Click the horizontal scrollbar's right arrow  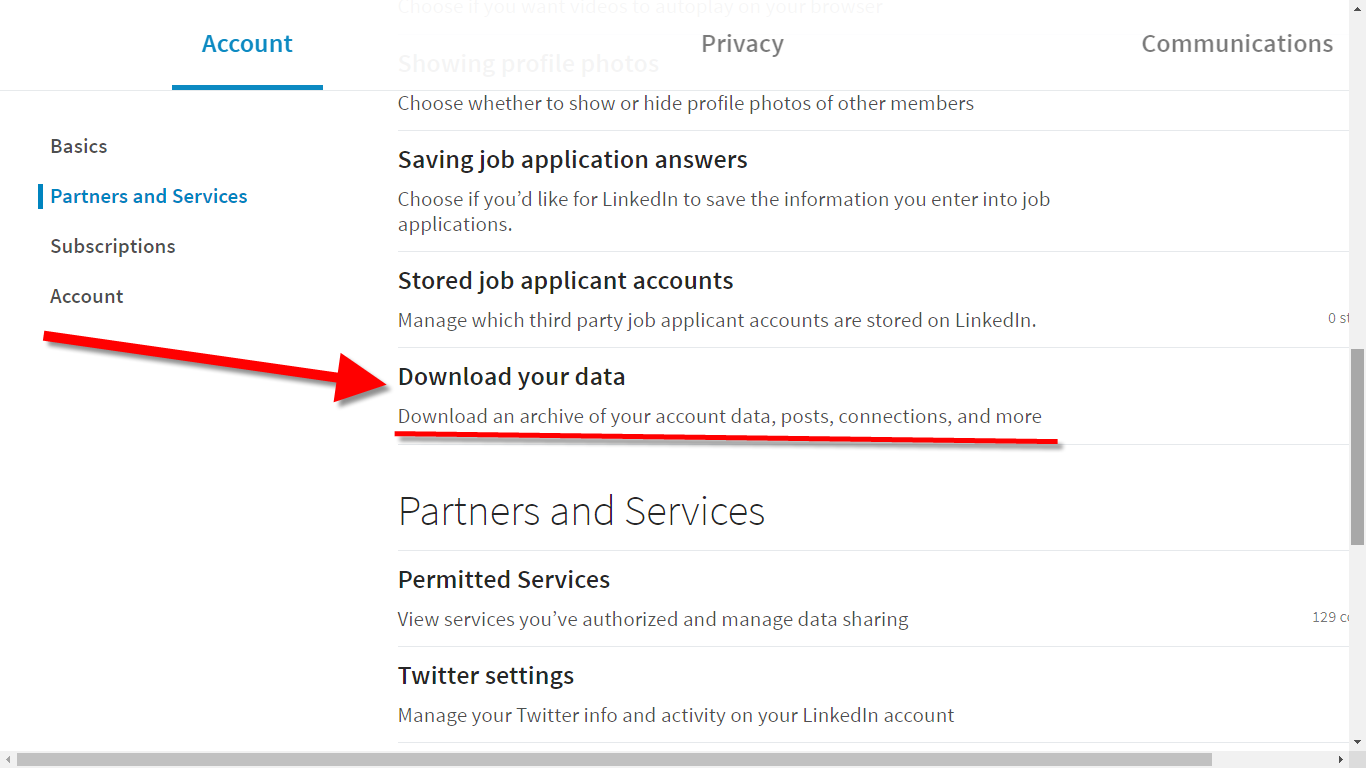1341,760
